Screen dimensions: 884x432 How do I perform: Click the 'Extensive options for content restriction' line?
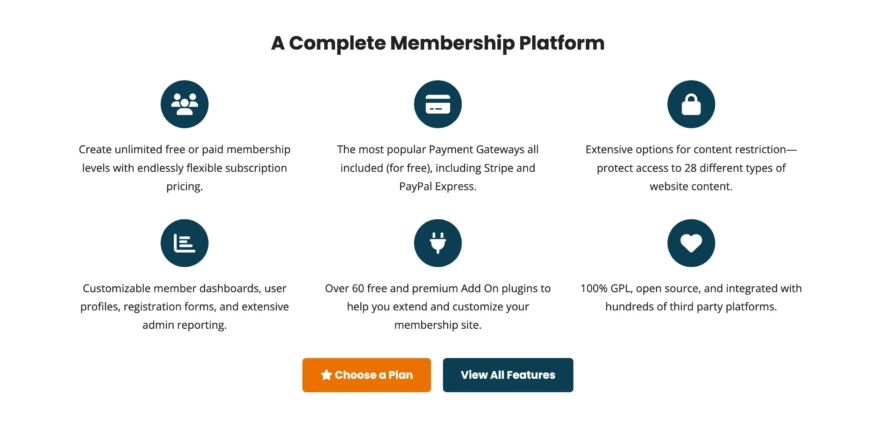[691, 149]
